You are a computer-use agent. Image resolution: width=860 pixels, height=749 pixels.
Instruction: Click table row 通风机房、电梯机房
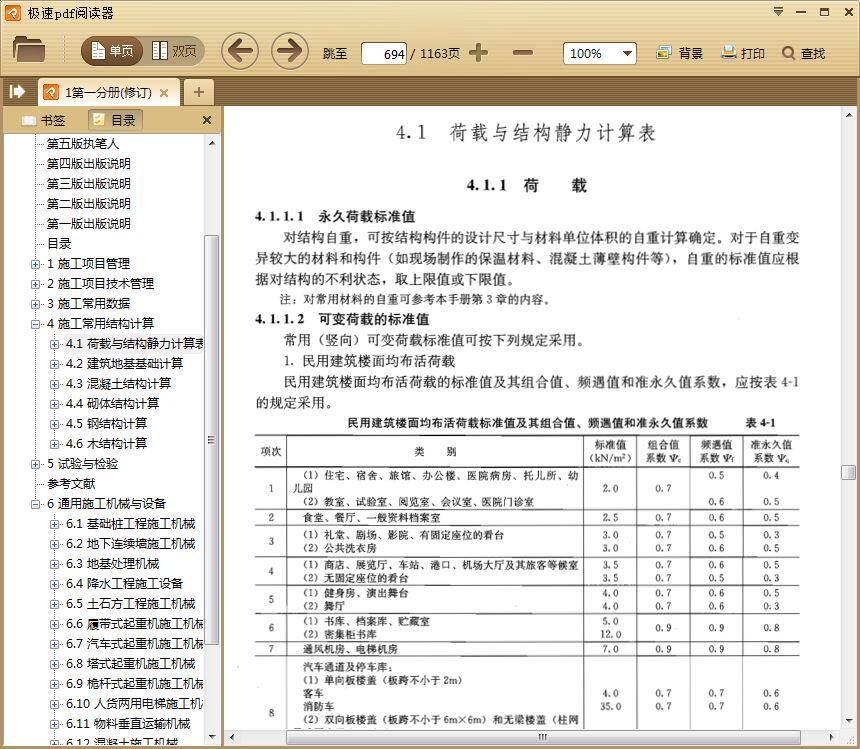[x=527, y=649]
